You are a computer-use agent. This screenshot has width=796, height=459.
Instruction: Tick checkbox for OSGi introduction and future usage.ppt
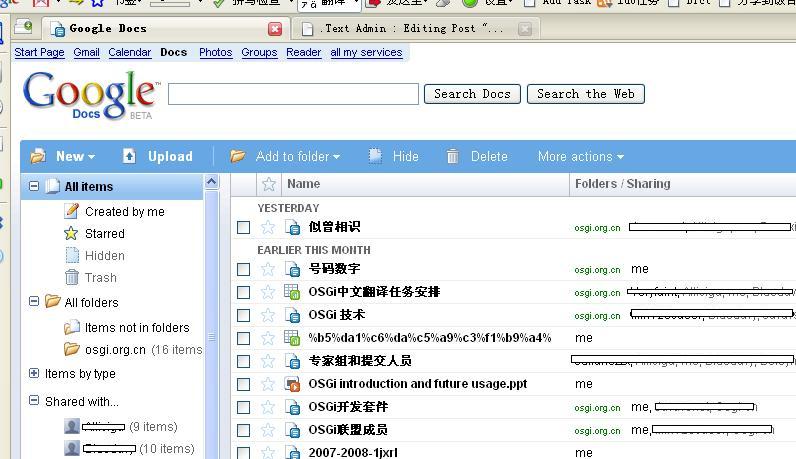244,384
